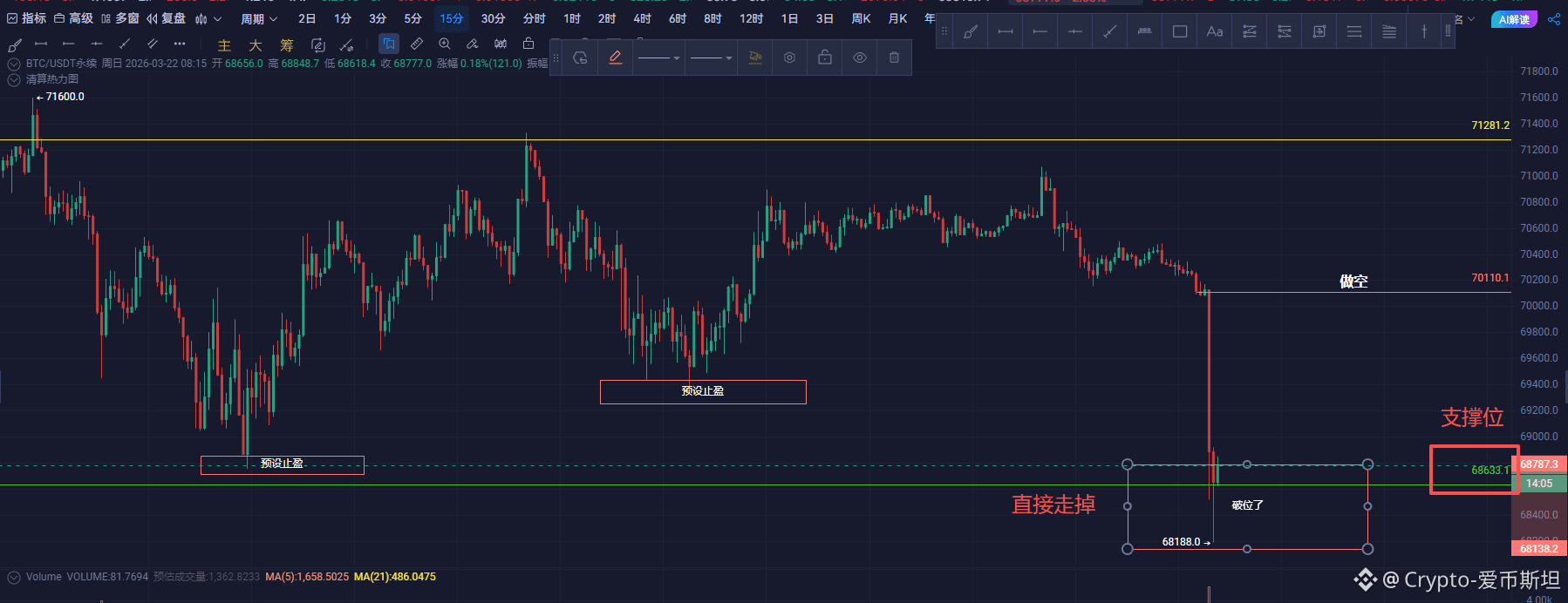Image resolution: width=1568 pixels, height=603 pixels.
Task: Click the clone-to-template yellow icon
Action: pos(755,58)
